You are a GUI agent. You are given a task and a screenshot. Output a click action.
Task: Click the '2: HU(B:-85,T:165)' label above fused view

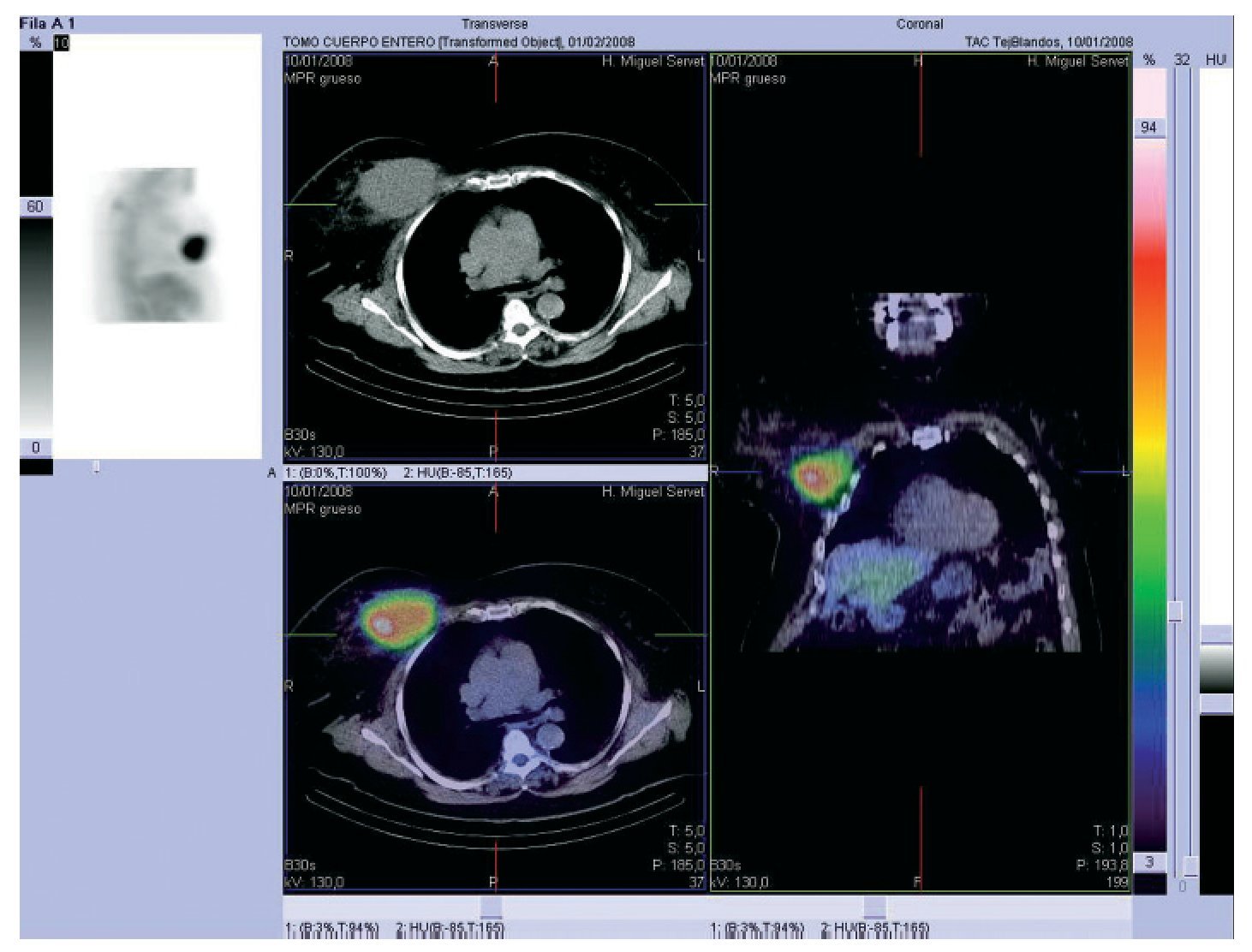coord(457,473)
